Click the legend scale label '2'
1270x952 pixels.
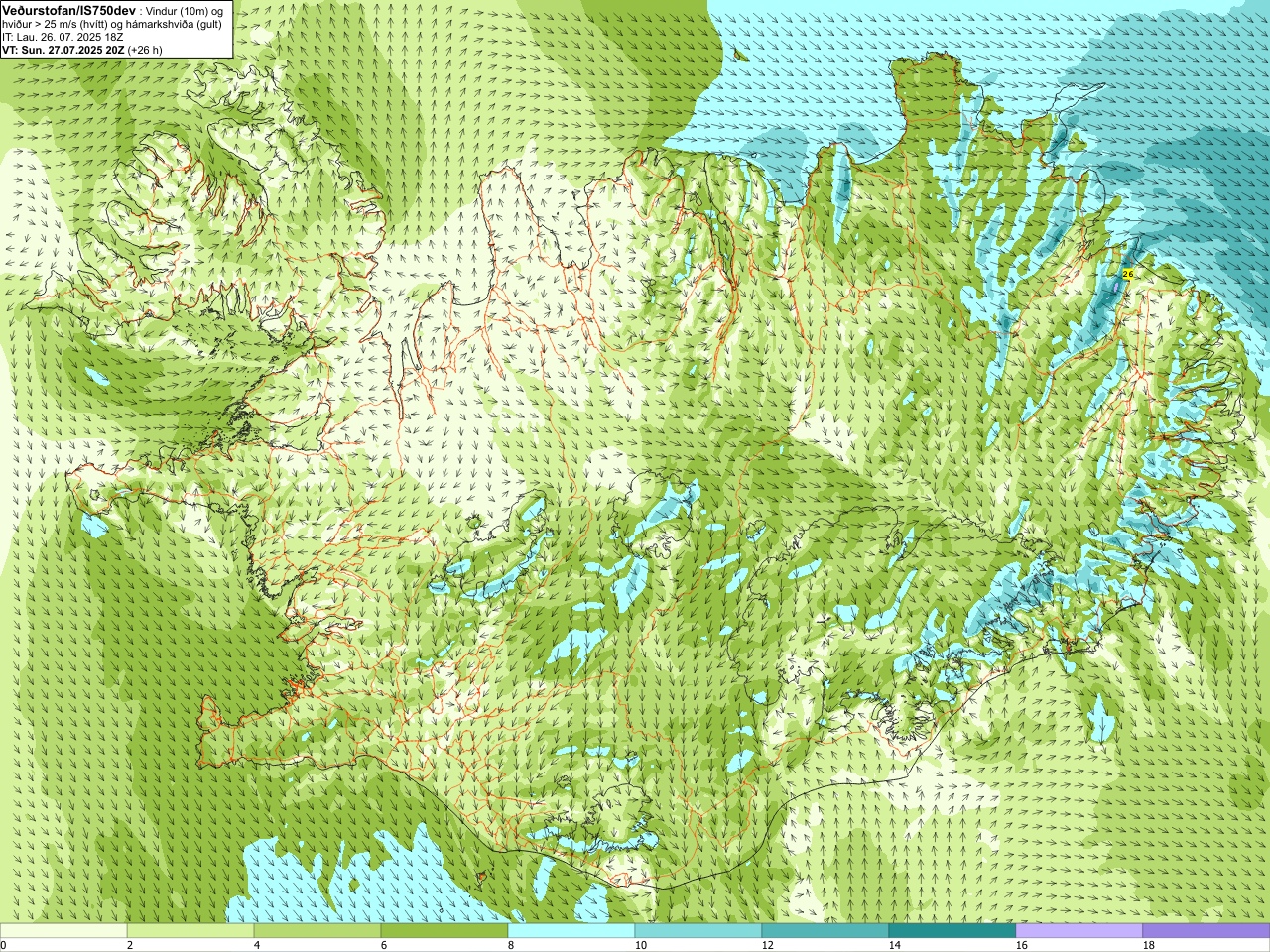(x=130, y=945)
